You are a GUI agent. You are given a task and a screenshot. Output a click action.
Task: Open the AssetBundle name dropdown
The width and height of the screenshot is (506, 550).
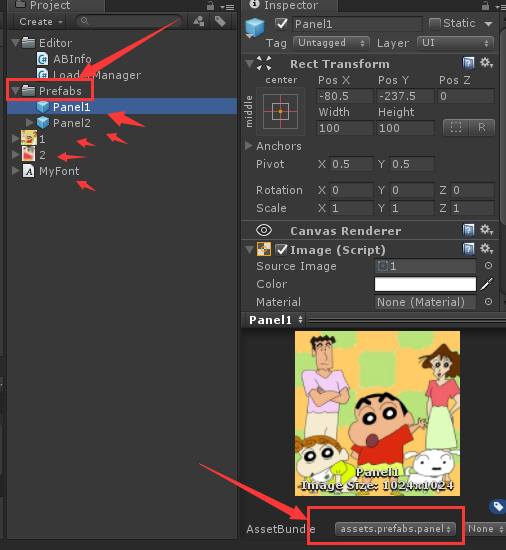click(395, 529)
